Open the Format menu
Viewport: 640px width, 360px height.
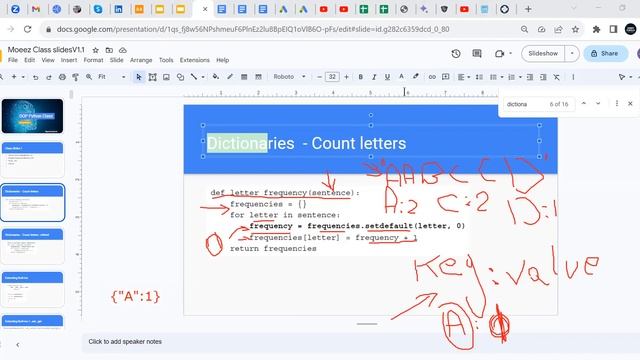tap(93, 60)
